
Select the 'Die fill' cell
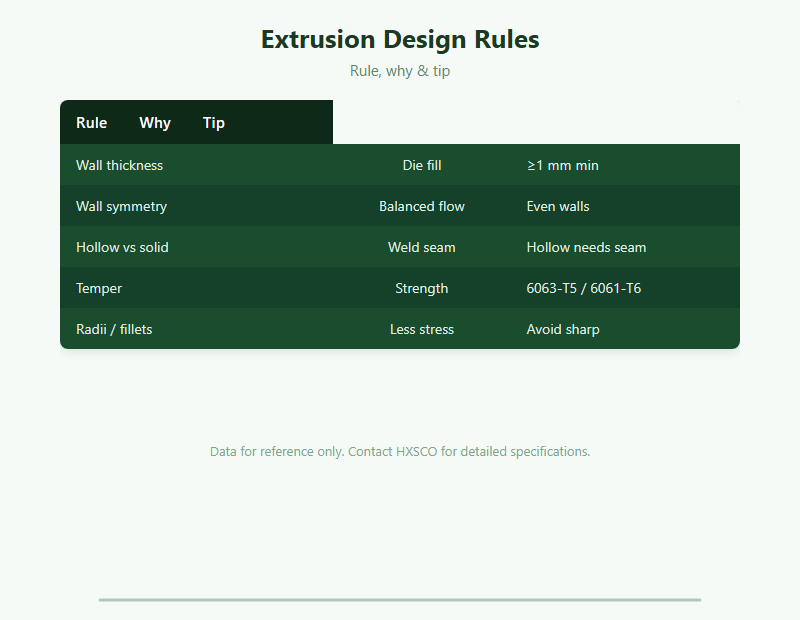click(422, 165)
